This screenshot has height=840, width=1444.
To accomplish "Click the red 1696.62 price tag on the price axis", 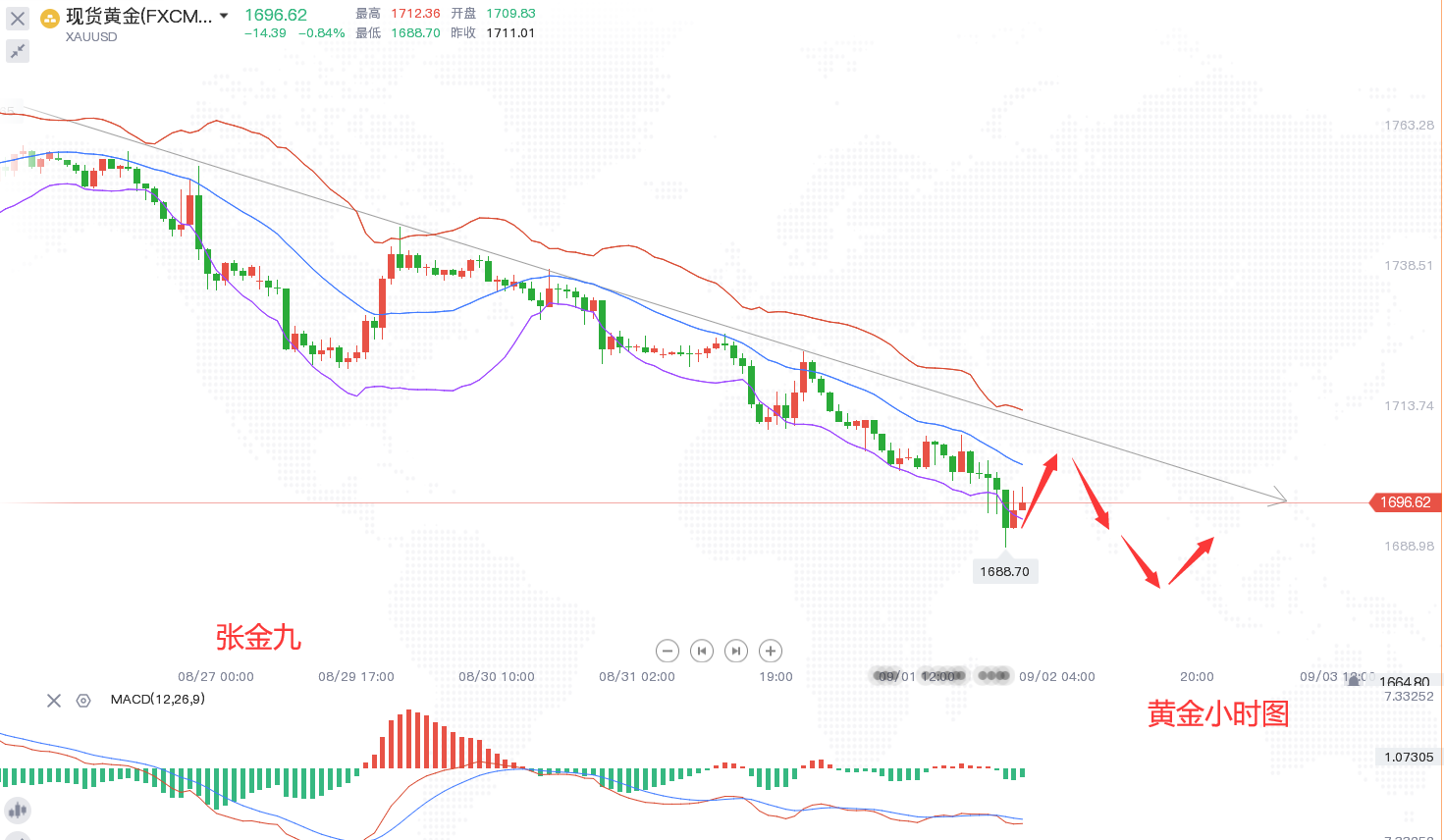I will point(1405,502).
